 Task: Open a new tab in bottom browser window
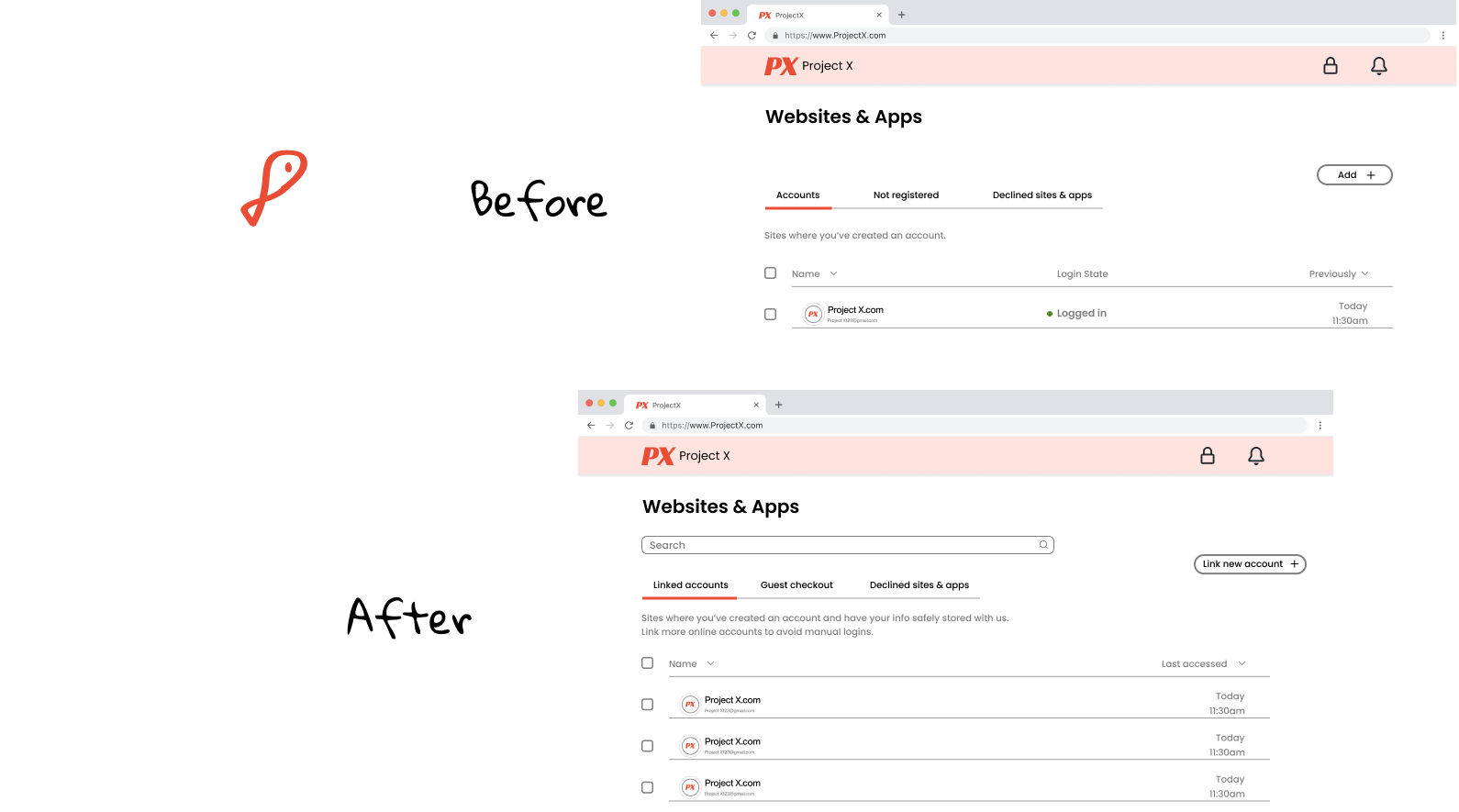point(778,405)
